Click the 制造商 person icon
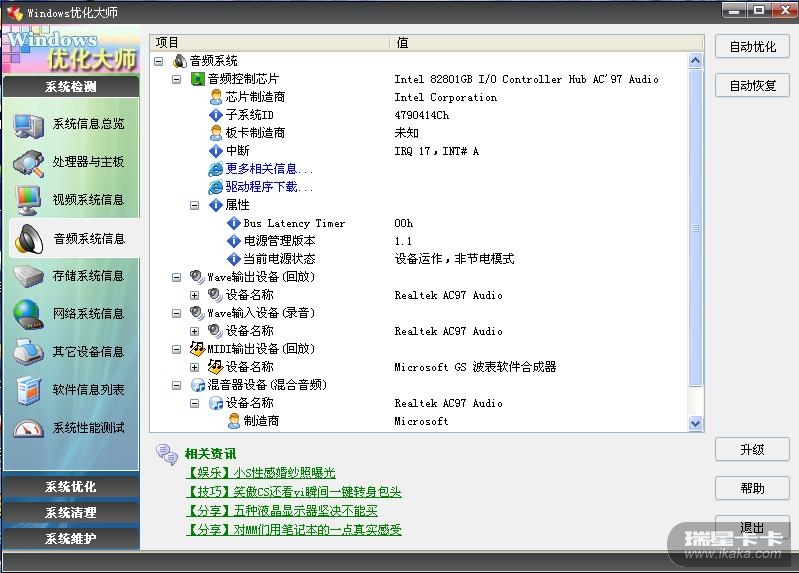The width and height of the screenshot is (799, 573). [233, 421]
